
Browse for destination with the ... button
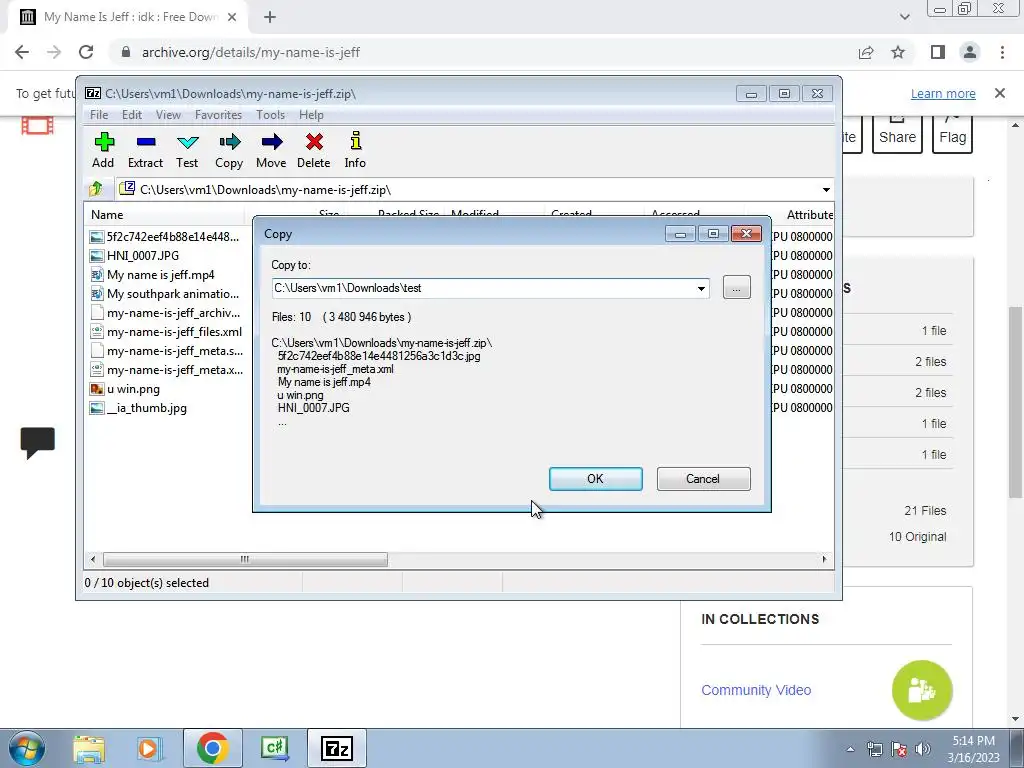click(737, 287)
